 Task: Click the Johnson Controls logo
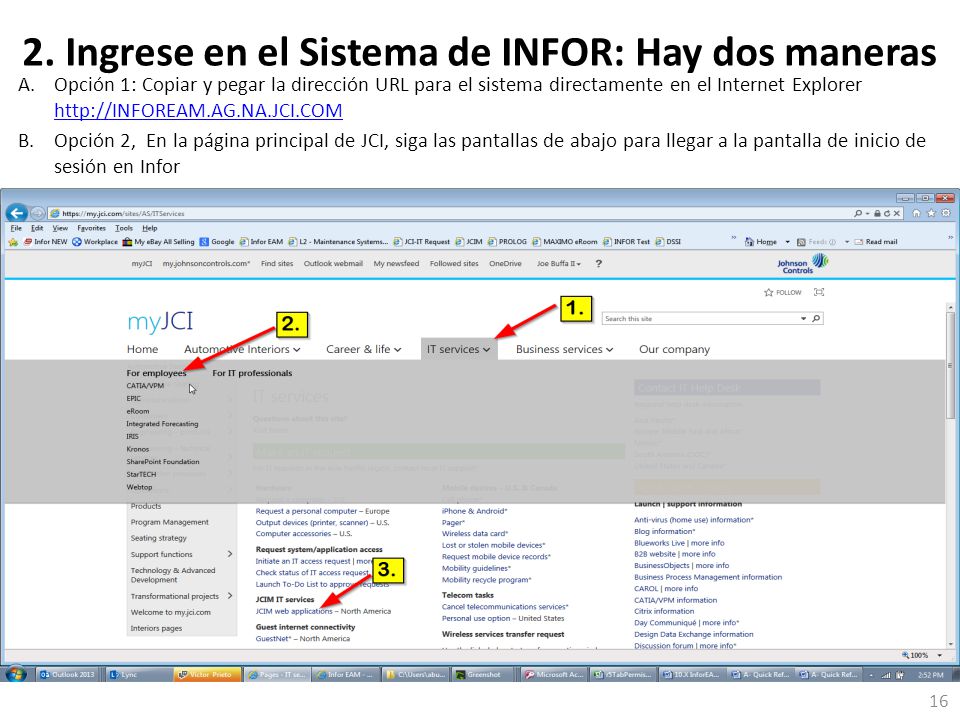point(803,264)
